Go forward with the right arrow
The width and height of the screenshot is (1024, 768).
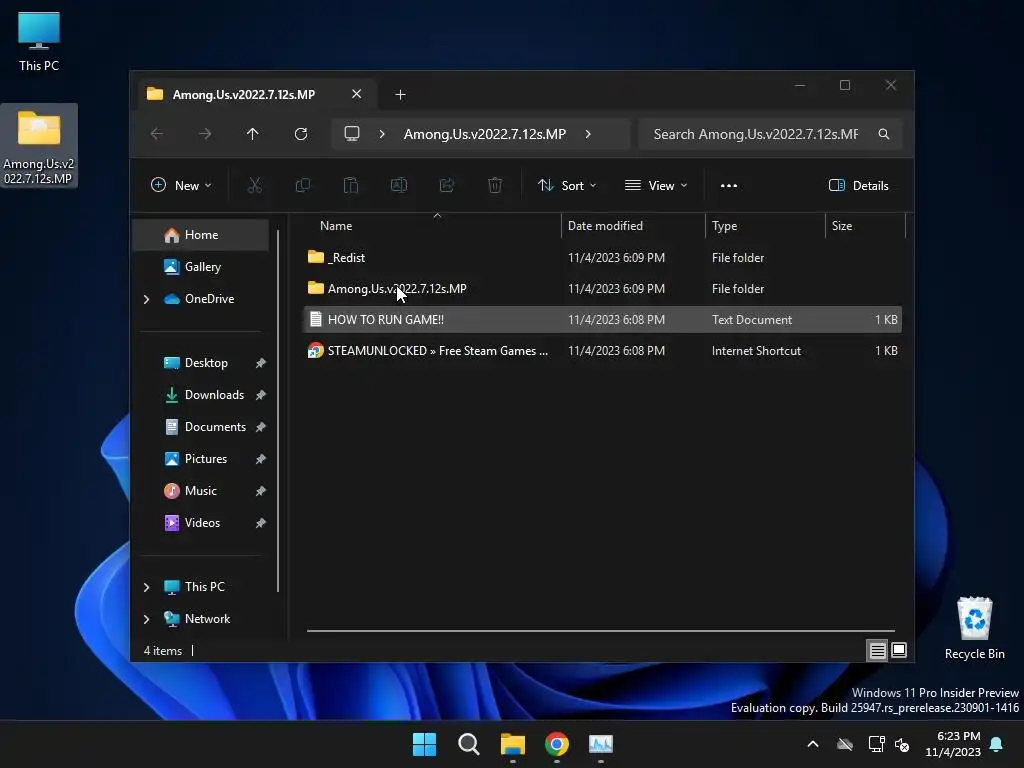point(205,134)
